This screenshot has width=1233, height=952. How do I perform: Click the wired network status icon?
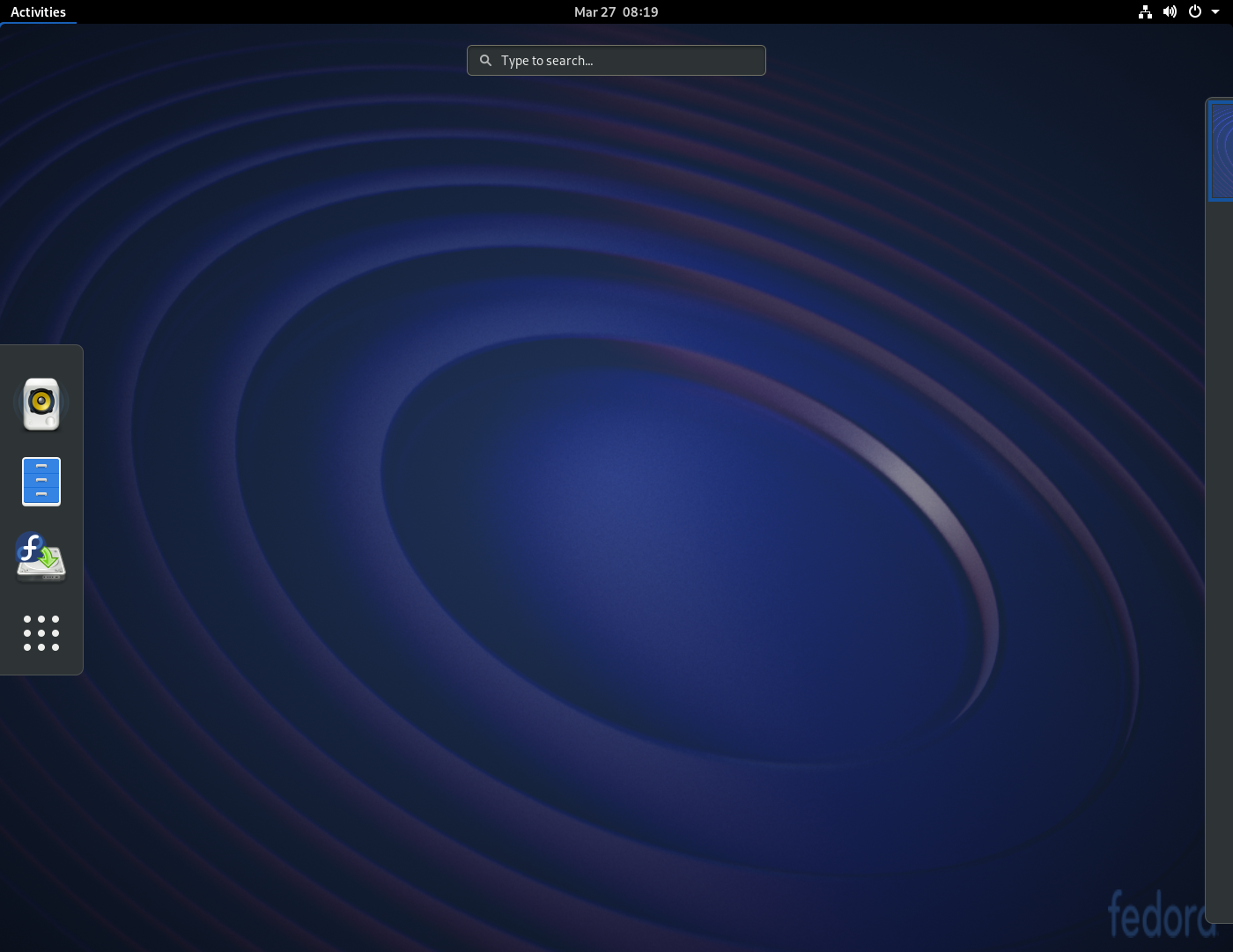coord(1145,11)
